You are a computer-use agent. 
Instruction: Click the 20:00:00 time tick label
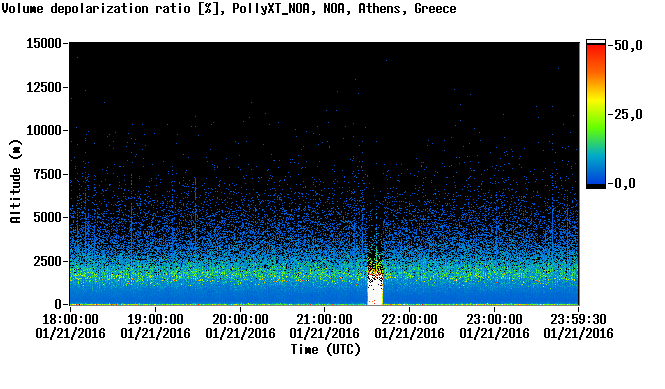tap(240, 319)
